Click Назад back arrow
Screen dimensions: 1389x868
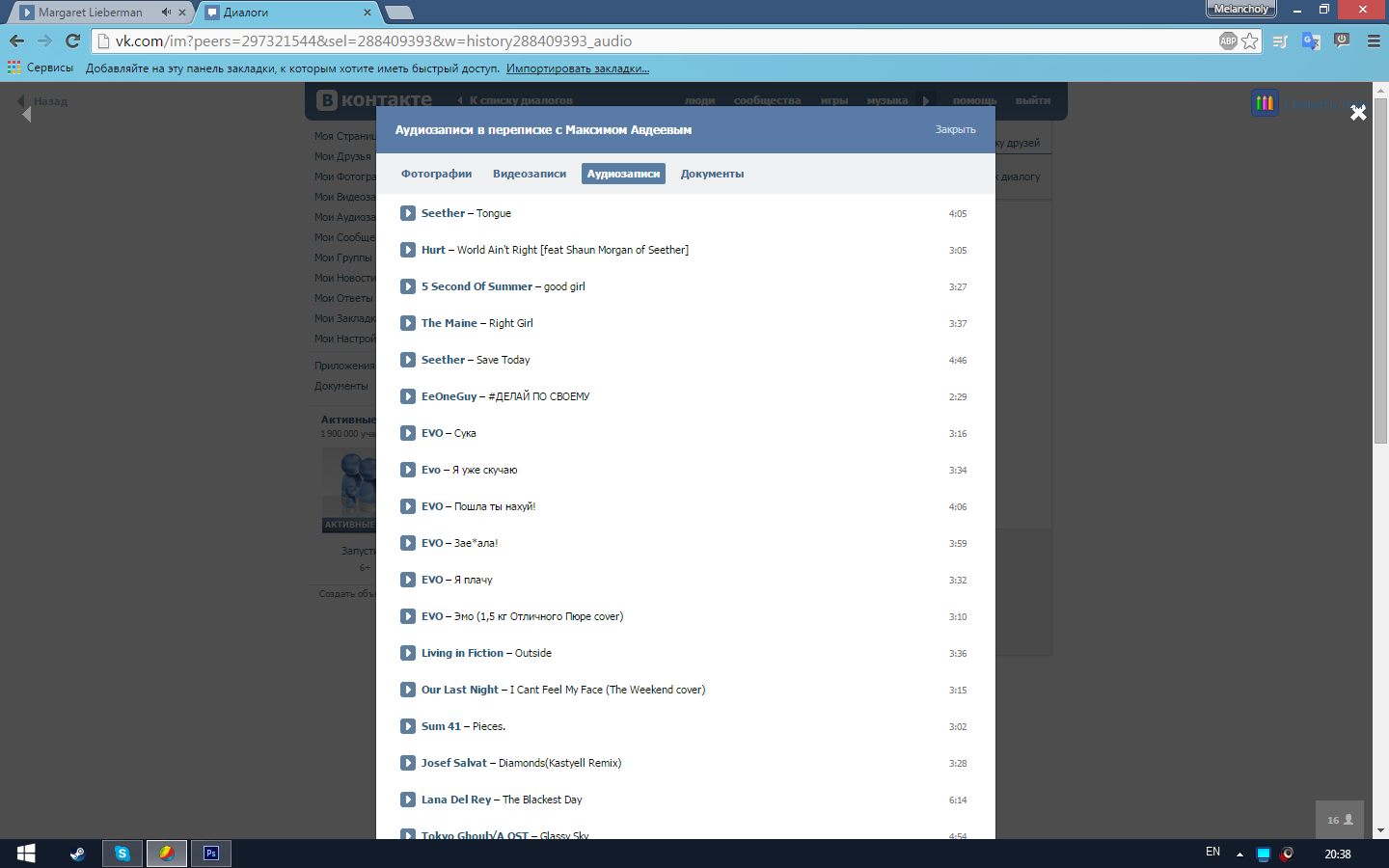coord(42,101)
